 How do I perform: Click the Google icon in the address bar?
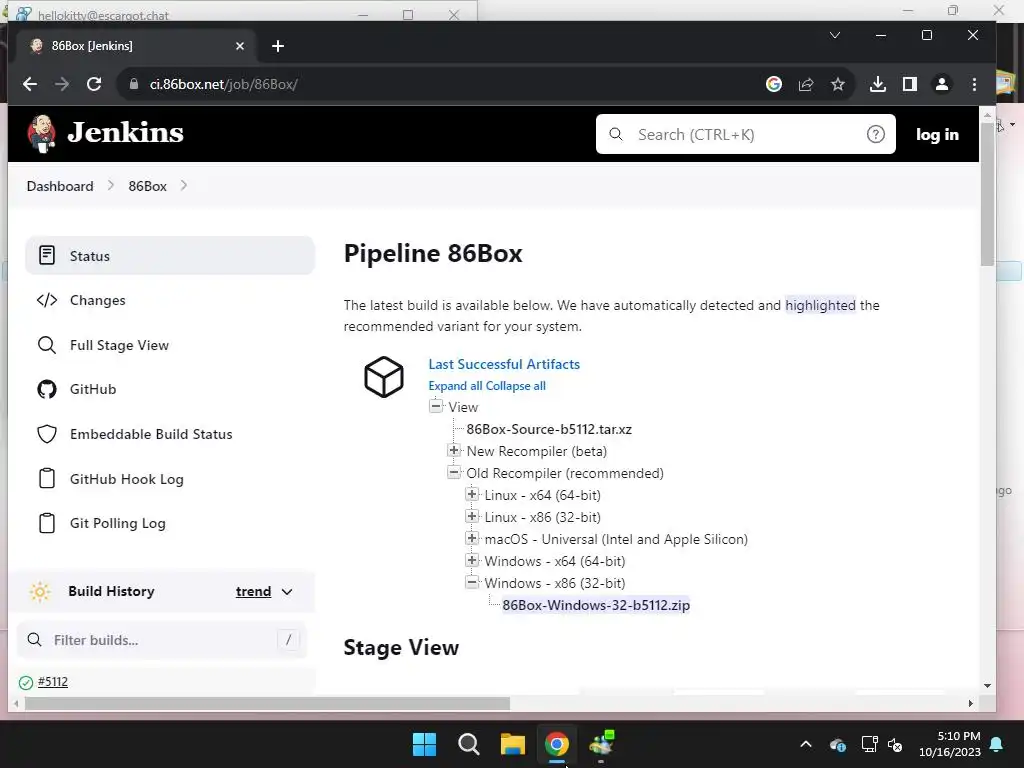click(x=774, y=84)
